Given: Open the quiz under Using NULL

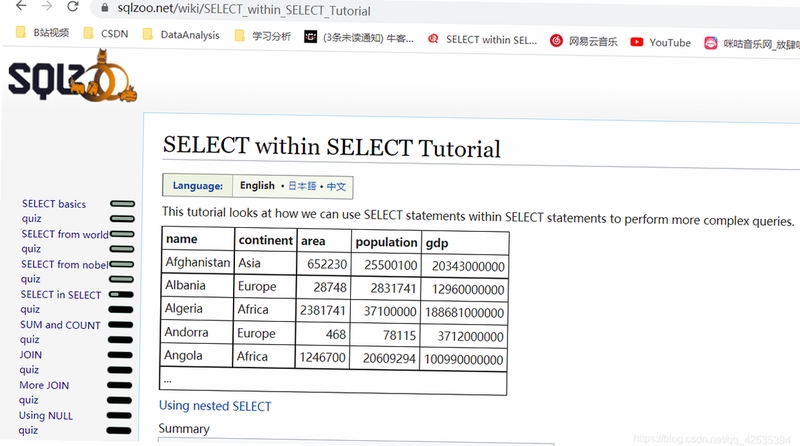Looking at the screenshot, I should tap(28, 430).
